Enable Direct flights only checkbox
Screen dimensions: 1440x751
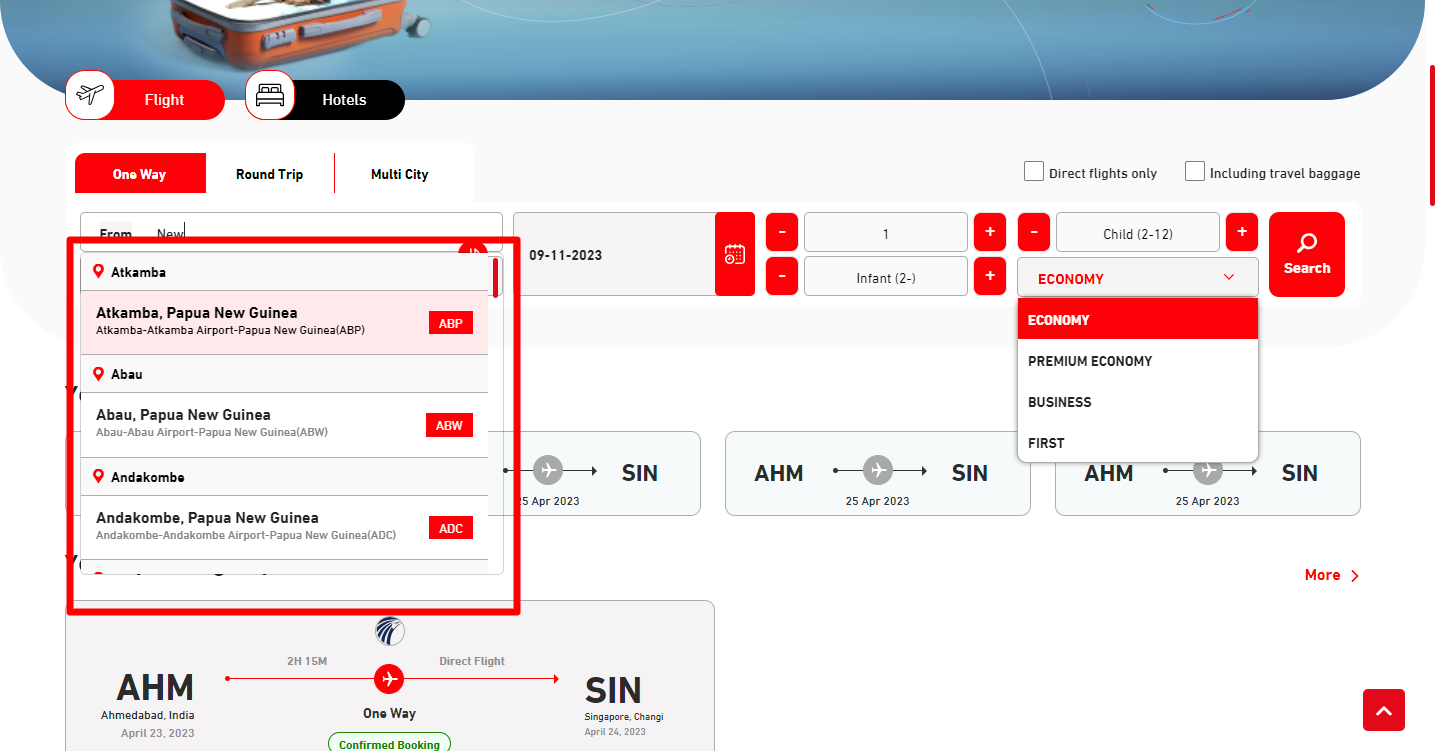pyautogui.click(x=1034, y=172)
